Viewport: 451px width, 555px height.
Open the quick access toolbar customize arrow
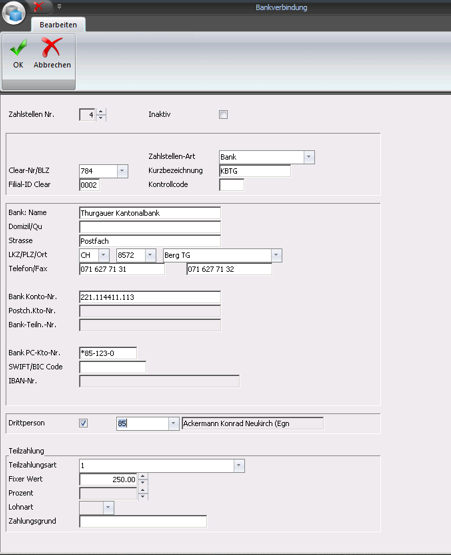[59, 6]
